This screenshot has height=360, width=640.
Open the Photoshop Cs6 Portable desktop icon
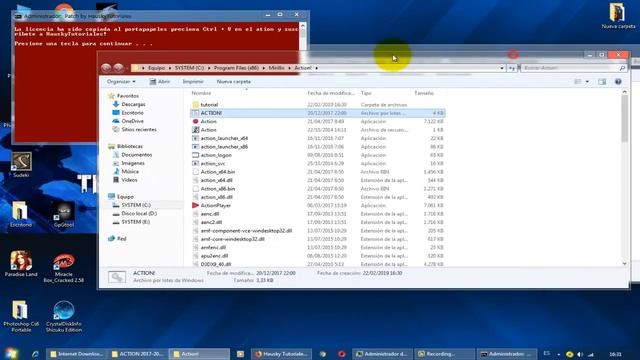(21, 316)
